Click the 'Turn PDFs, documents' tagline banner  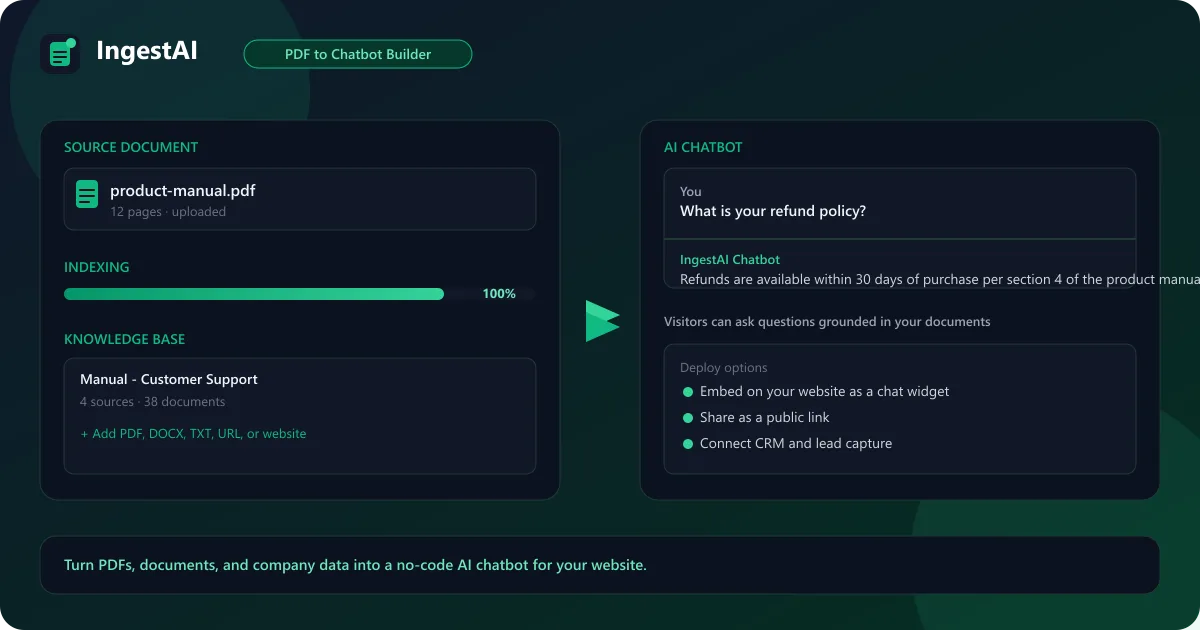click(x=600, y=565)
